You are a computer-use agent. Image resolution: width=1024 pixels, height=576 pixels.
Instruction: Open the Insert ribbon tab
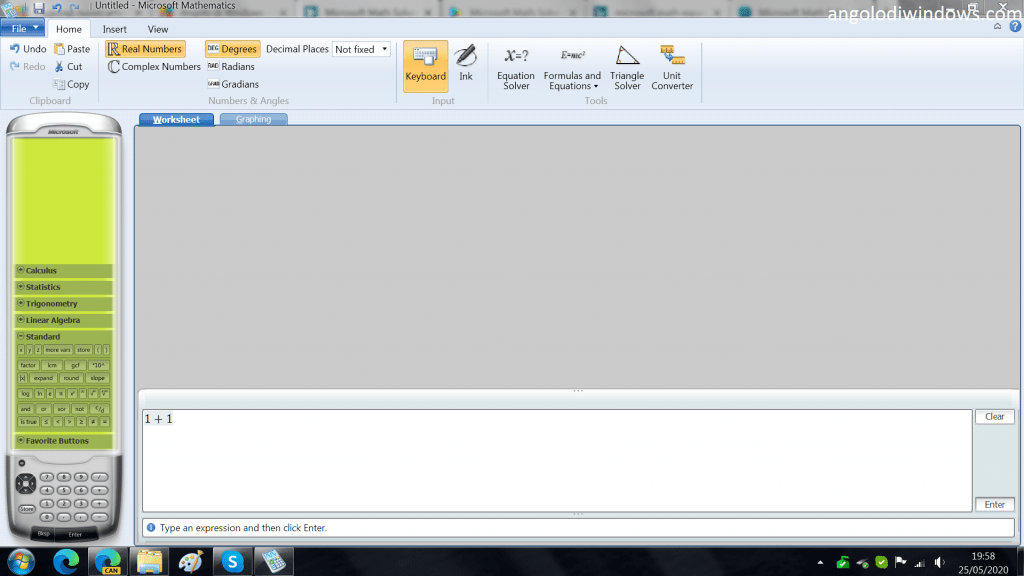coord(114,29)
